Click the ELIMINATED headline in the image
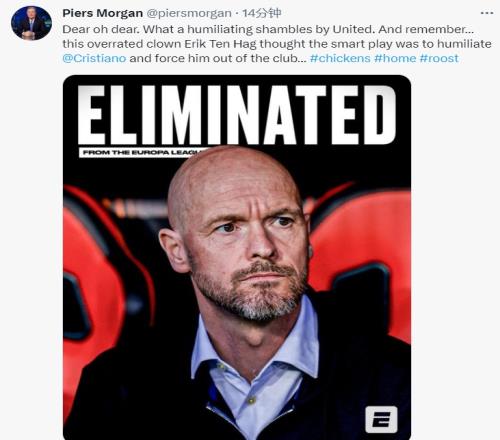Image resolution: width=500 pixels, height=440 pixels. point(237,115)
